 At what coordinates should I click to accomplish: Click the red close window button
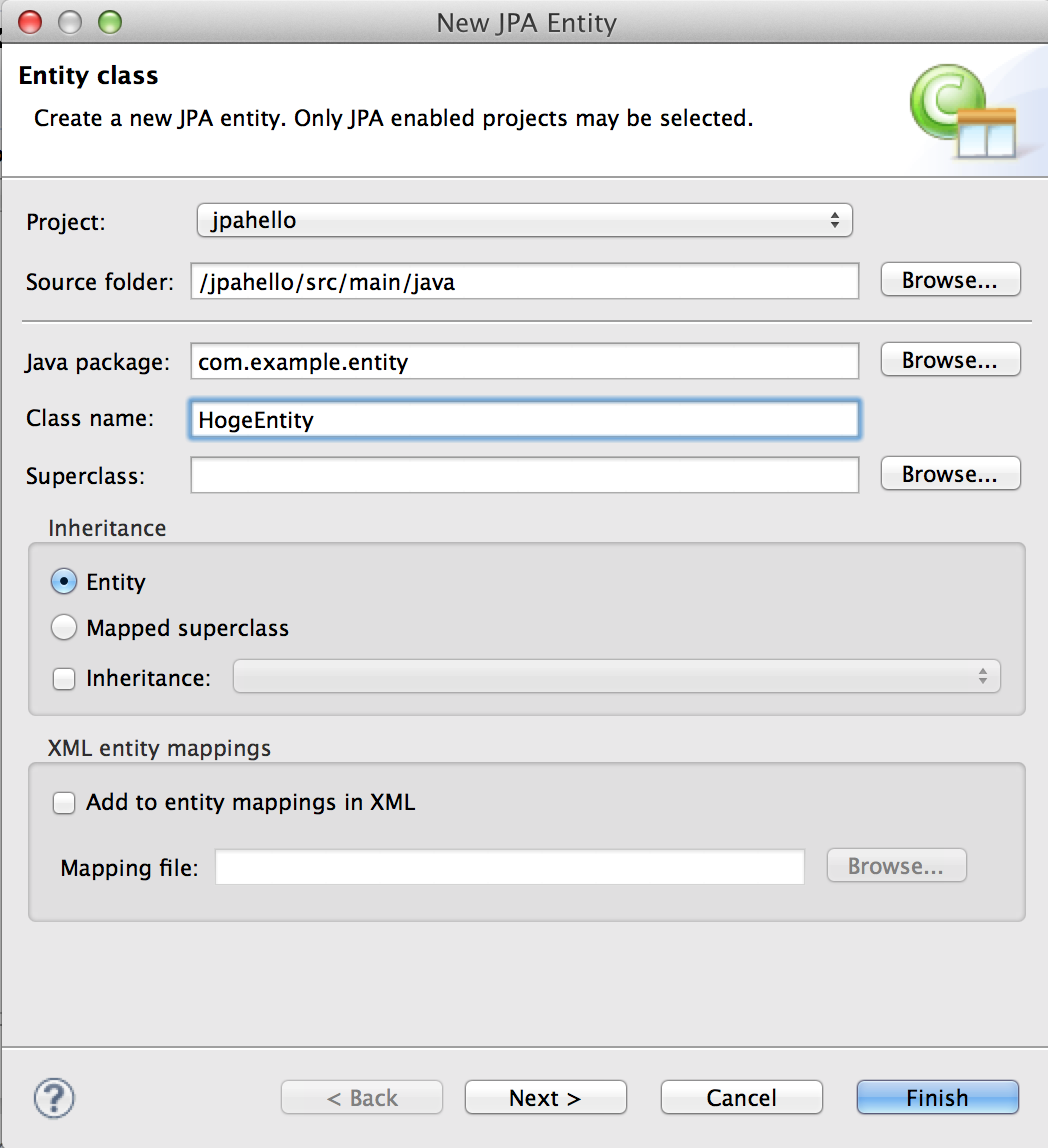click(x=30, y=22)
